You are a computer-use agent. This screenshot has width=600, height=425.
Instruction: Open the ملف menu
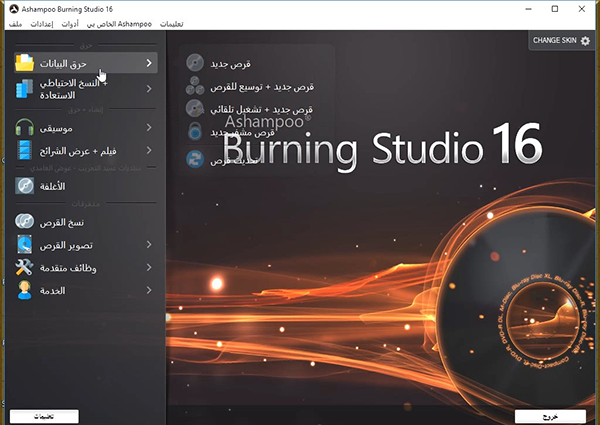[15, 24]
